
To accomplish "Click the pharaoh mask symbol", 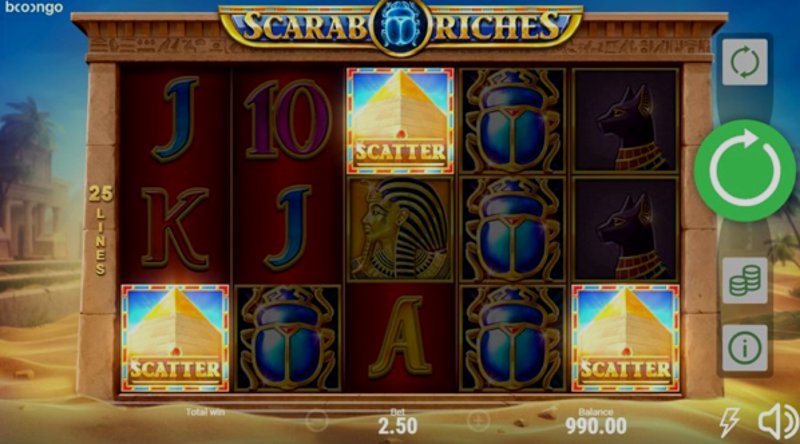I will click(400, 229).
